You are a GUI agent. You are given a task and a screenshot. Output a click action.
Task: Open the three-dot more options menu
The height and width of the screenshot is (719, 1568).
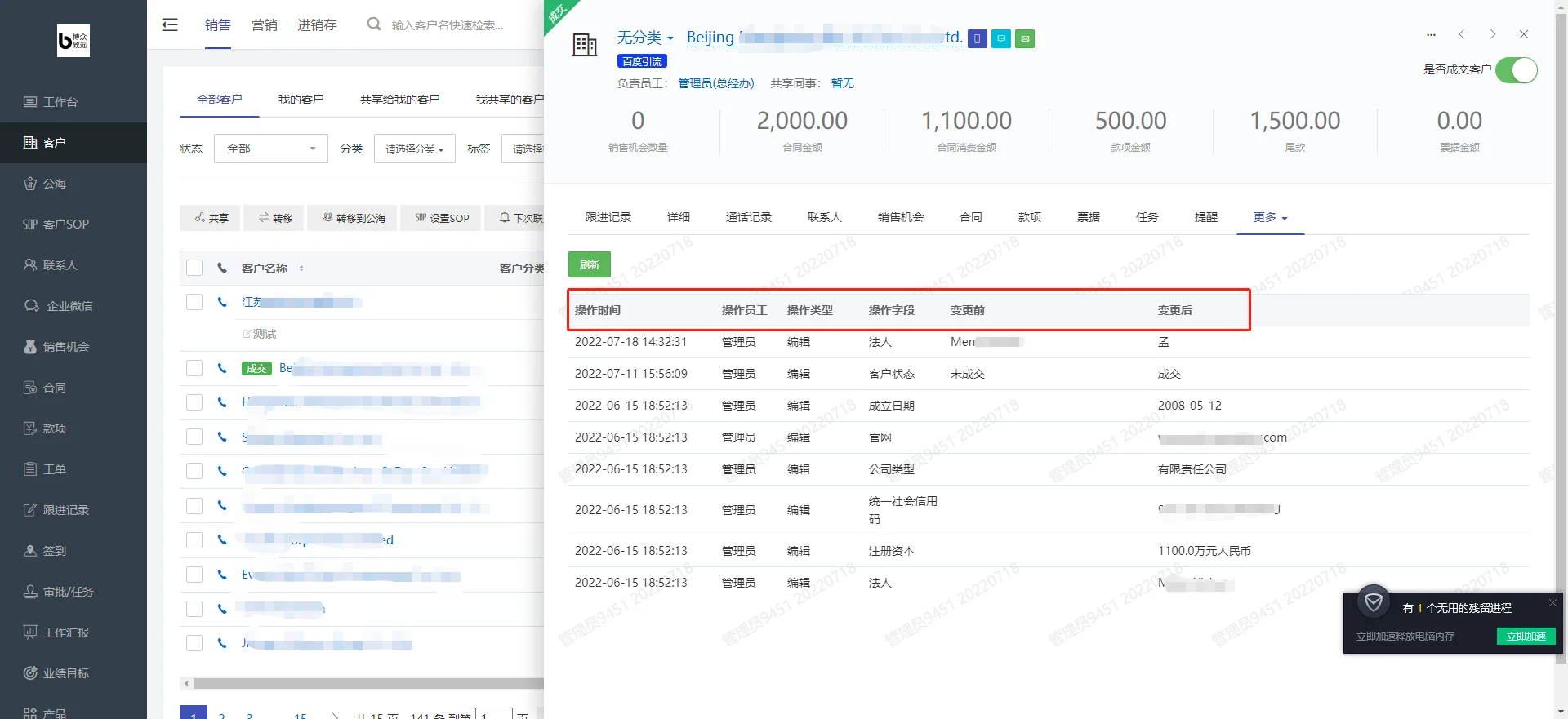1431,35
